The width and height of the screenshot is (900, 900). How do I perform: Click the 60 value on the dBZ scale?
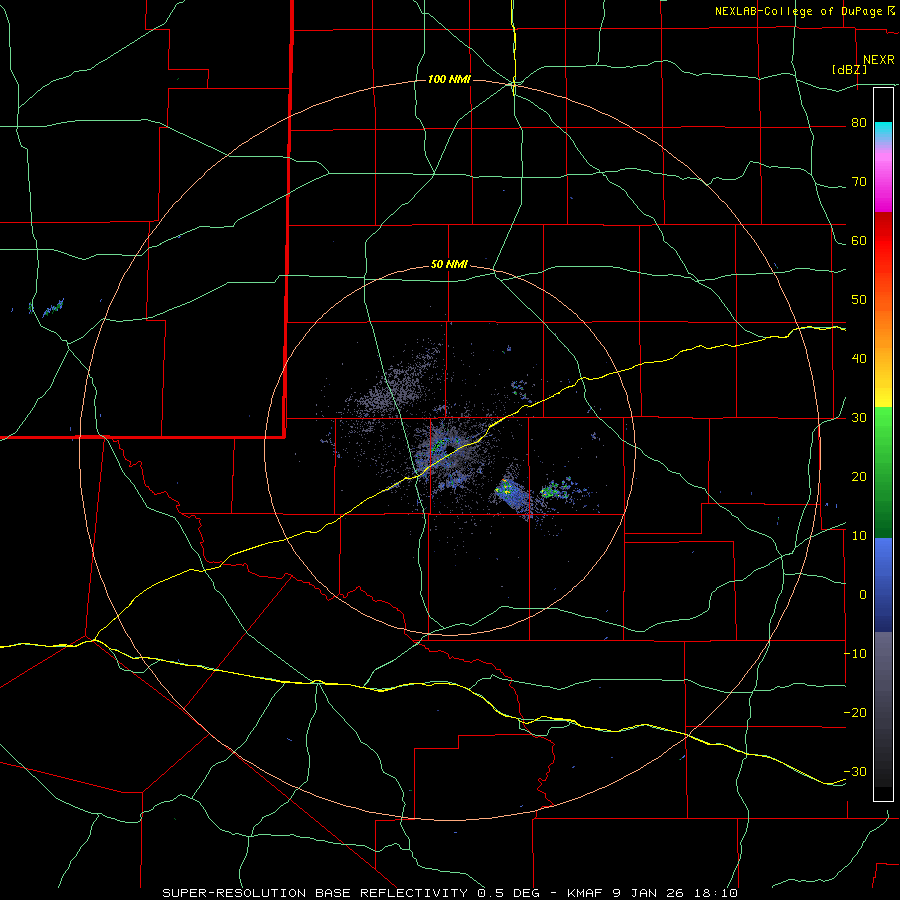(859, 240)
